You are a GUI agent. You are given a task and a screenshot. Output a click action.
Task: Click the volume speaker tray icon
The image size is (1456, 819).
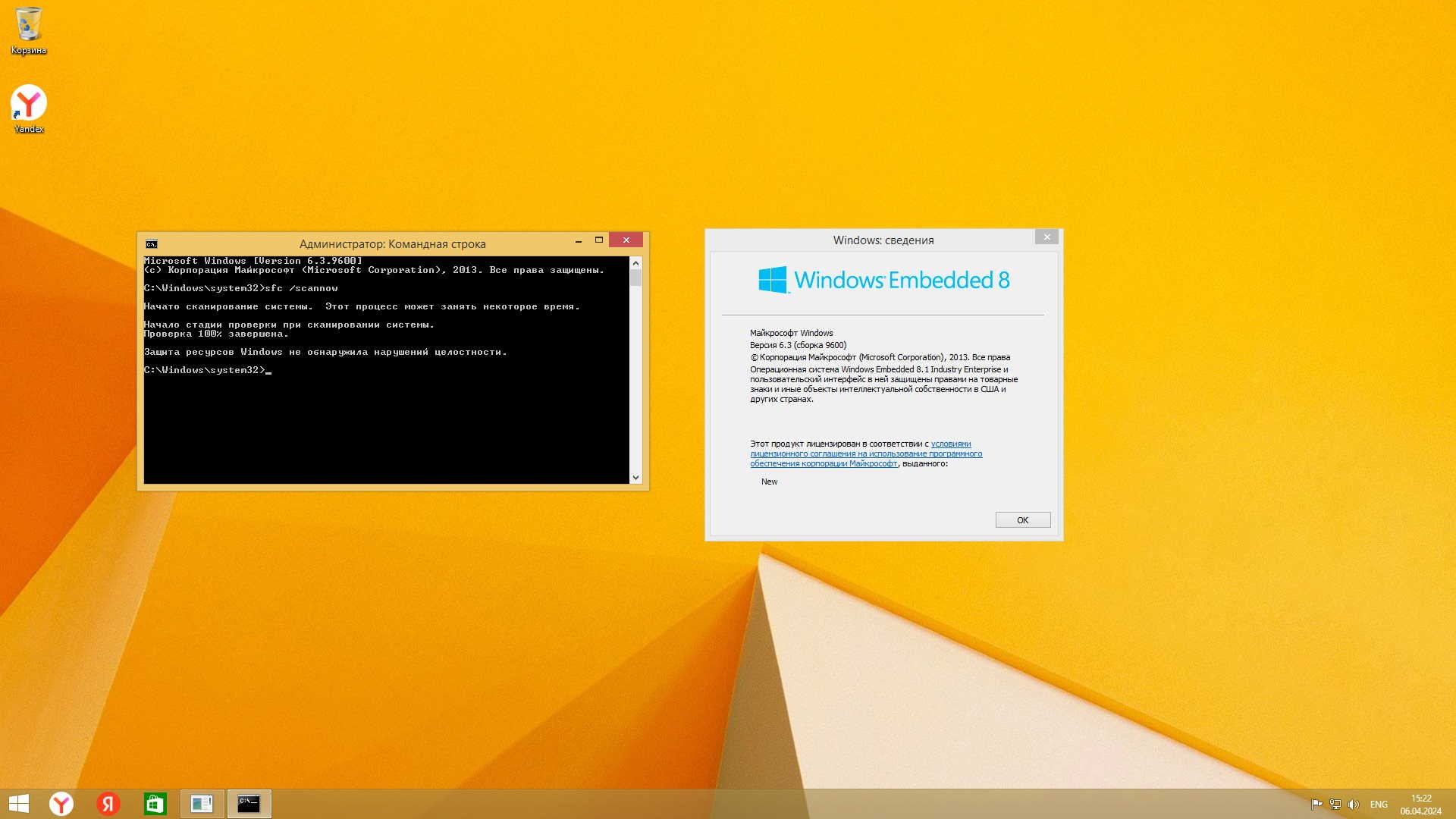1354,805
